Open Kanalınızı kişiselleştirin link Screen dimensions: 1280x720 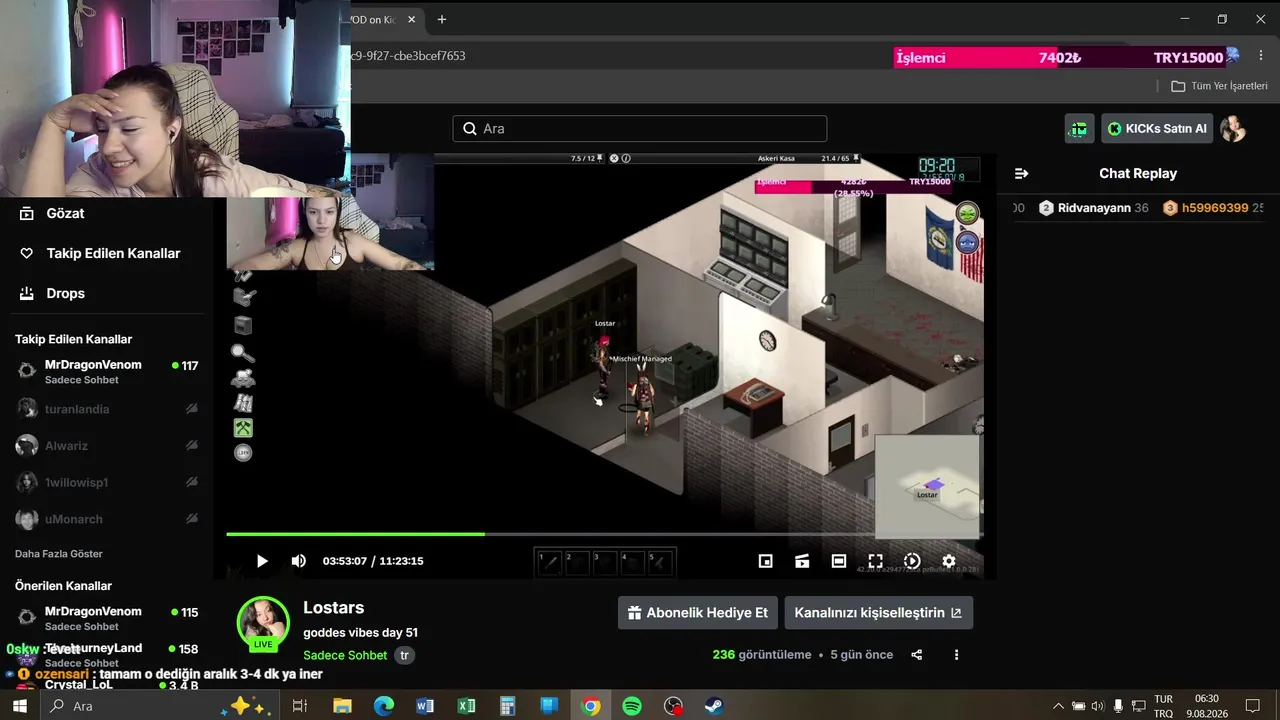coord(879,613)
